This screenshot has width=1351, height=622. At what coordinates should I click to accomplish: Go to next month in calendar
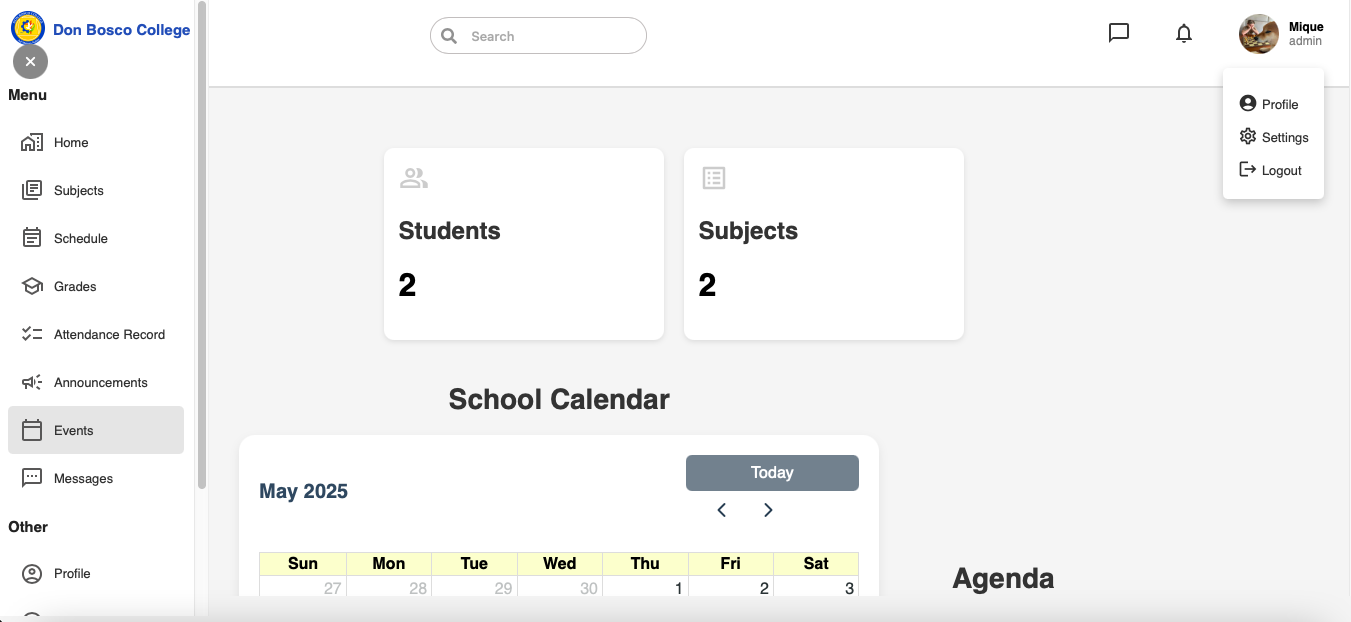pos(768,510)
